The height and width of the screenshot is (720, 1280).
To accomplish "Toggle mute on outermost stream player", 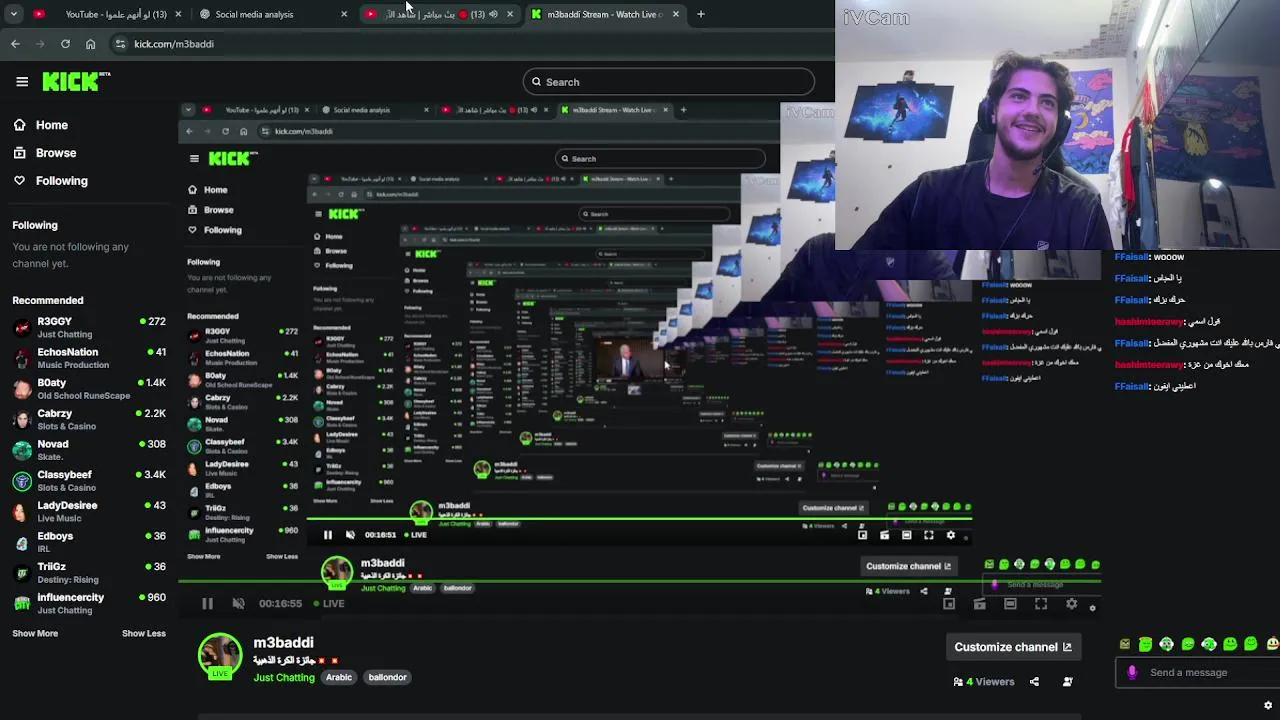I will click(x=238, y=604).
